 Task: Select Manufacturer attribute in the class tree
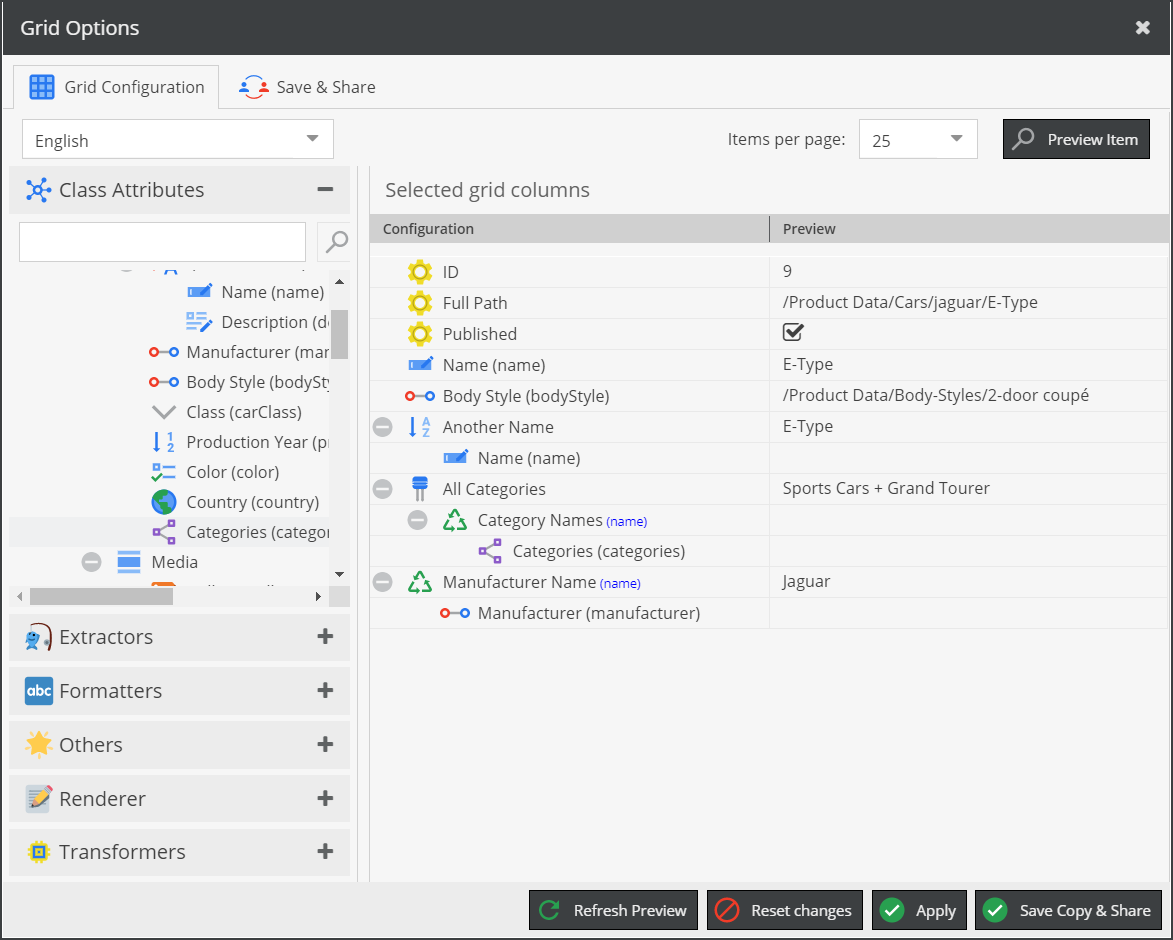(257, 352)
